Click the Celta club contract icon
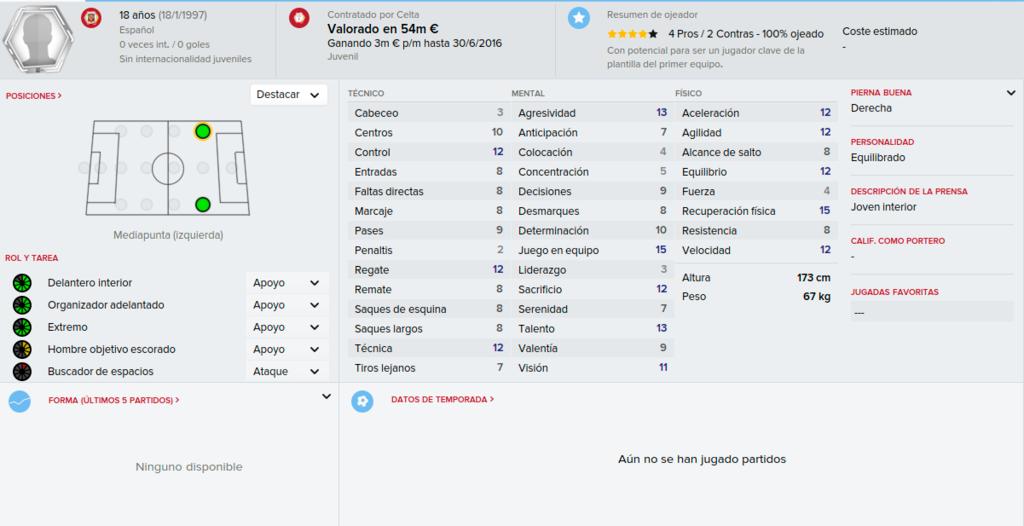Viewport: 1024px width, 526px height. 299,18
